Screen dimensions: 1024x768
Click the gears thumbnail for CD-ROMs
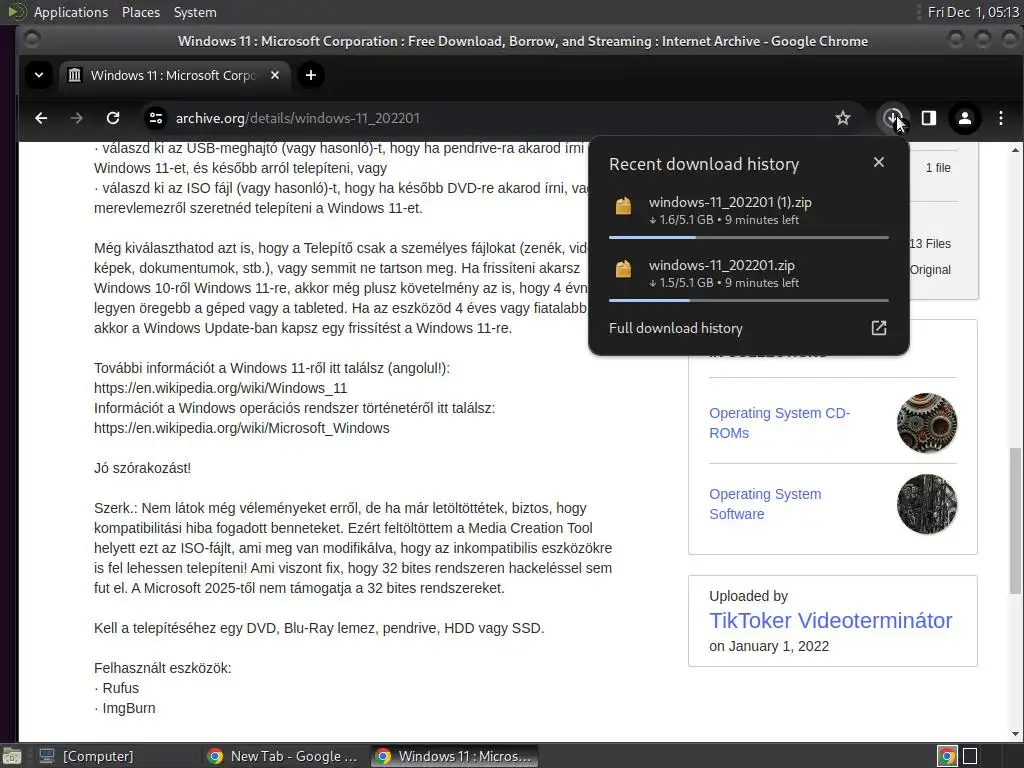[x=927, y=423]
